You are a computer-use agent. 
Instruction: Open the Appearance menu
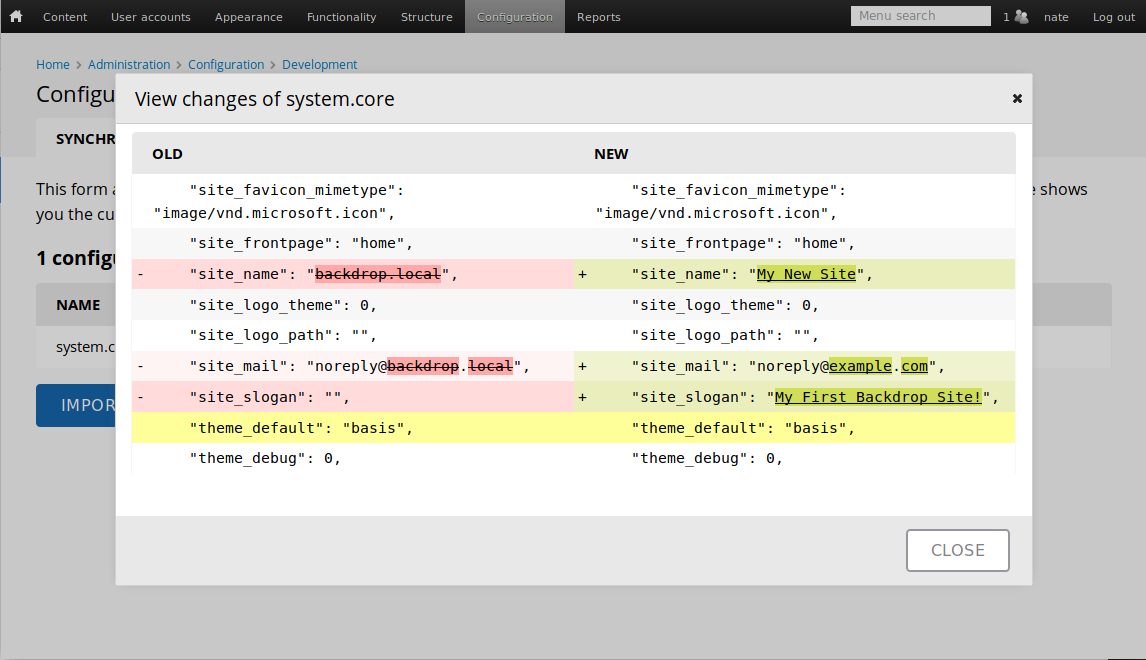coord(248,16)
